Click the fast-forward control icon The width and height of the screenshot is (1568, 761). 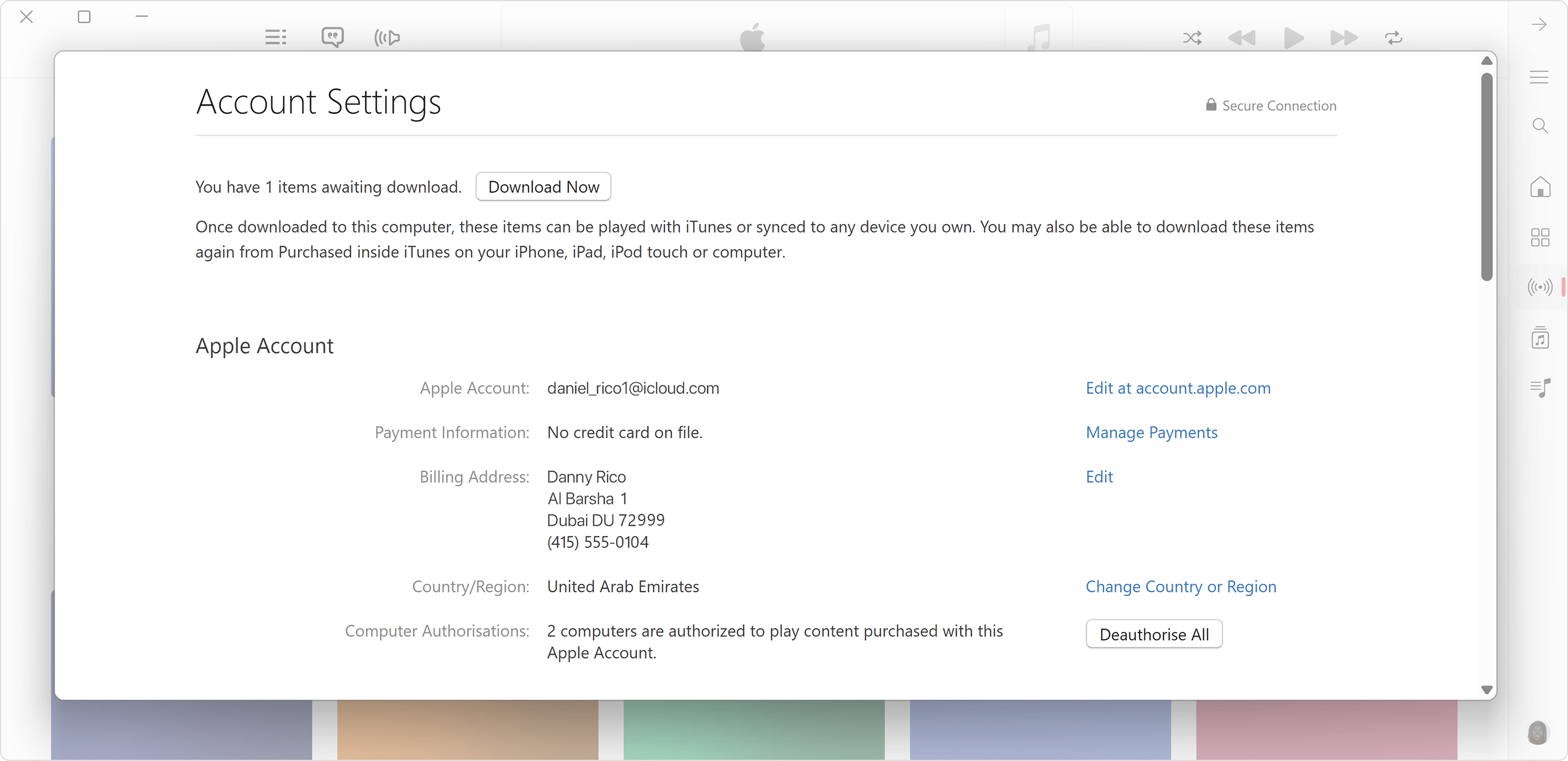pos(1342,36)
